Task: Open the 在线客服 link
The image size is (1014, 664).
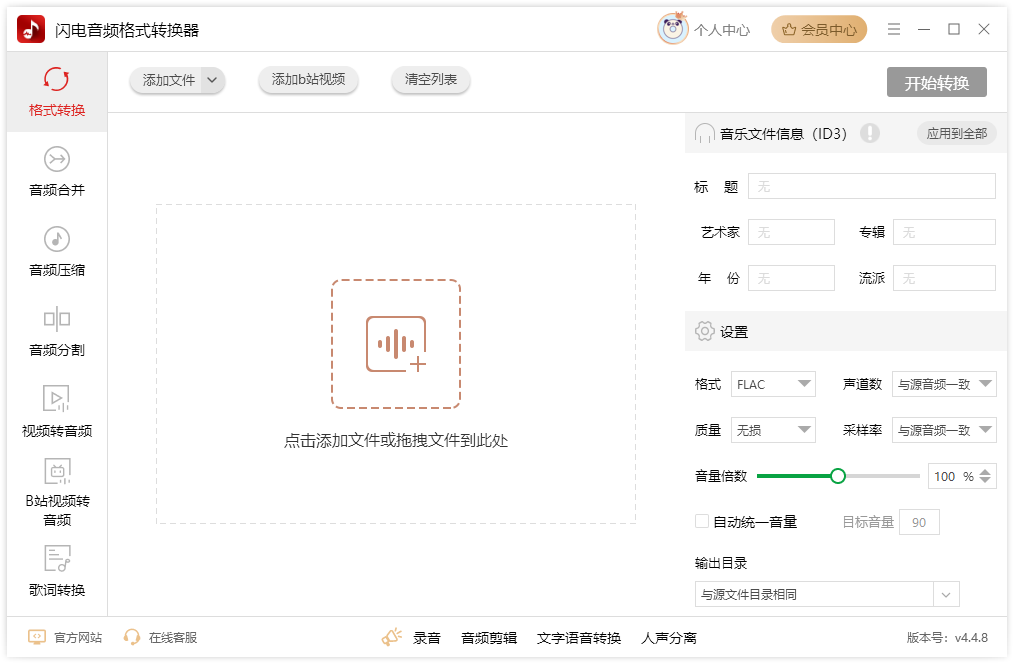Action: (173, 637)
